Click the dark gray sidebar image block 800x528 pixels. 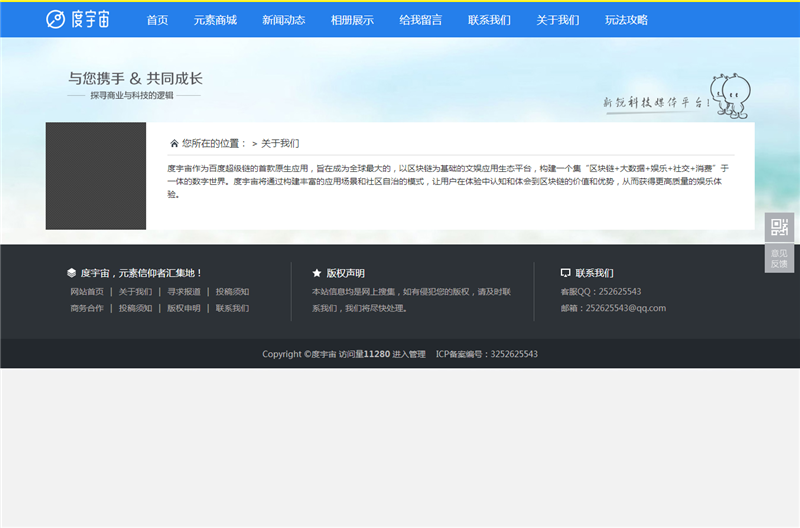pyautogui.click(x=96, y=176)
